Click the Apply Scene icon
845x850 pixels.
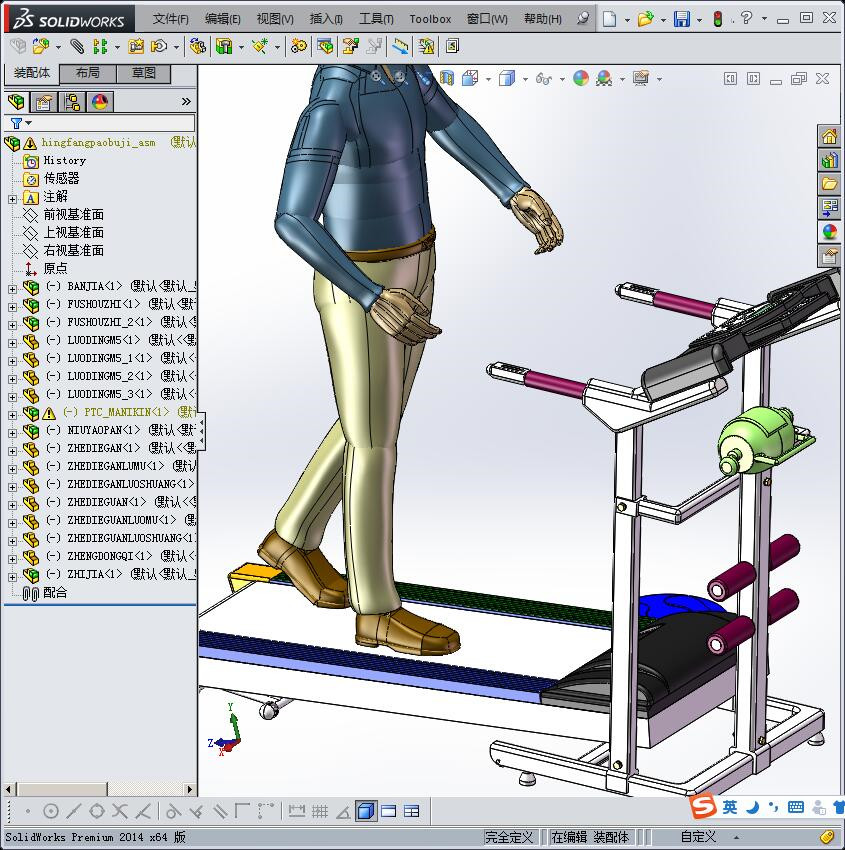604,79
